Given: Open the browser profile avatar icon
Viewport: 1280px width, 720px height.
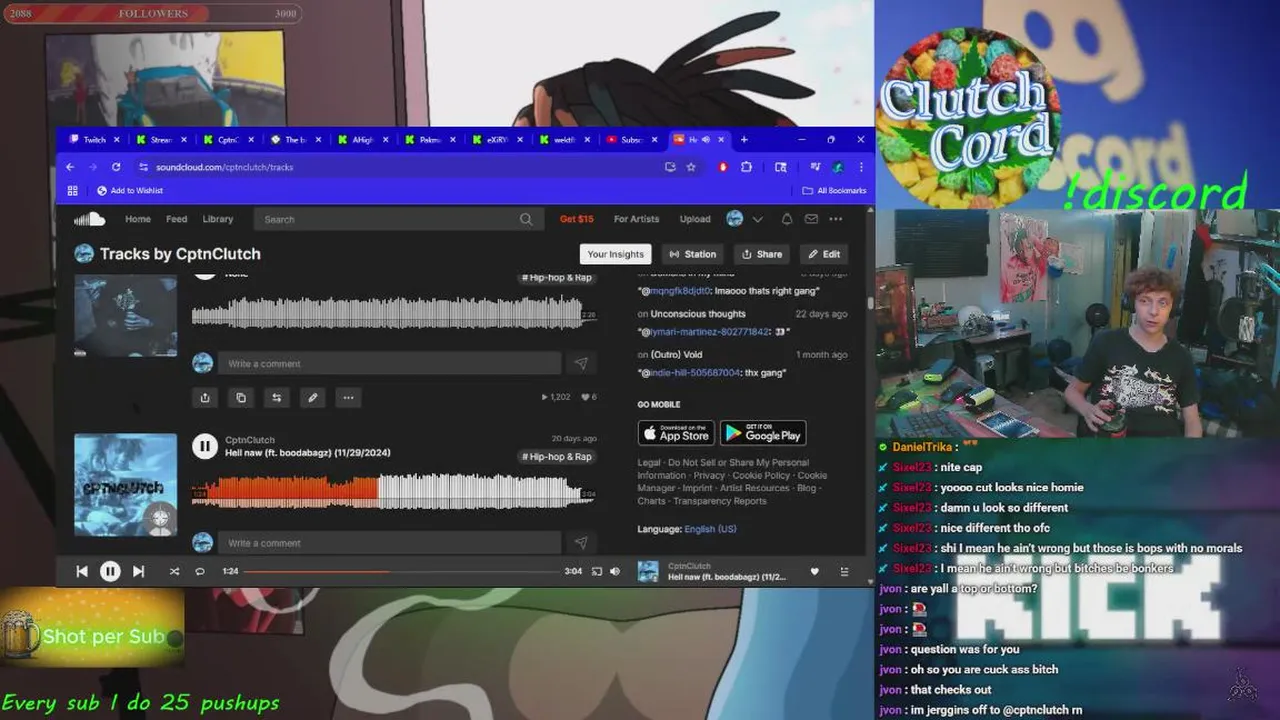Looking at the screenshot, I should click(x=837, y=167).
